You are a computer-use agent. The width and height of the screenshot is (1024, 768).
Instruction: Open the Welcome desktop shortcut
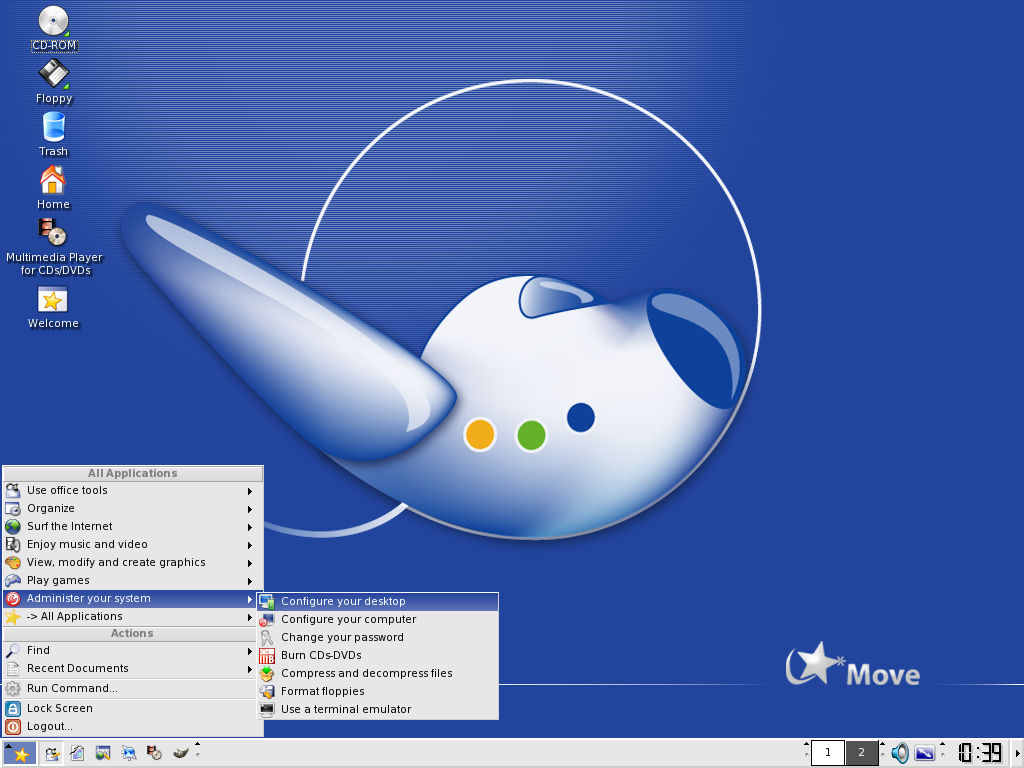click(x=54, y=307)
